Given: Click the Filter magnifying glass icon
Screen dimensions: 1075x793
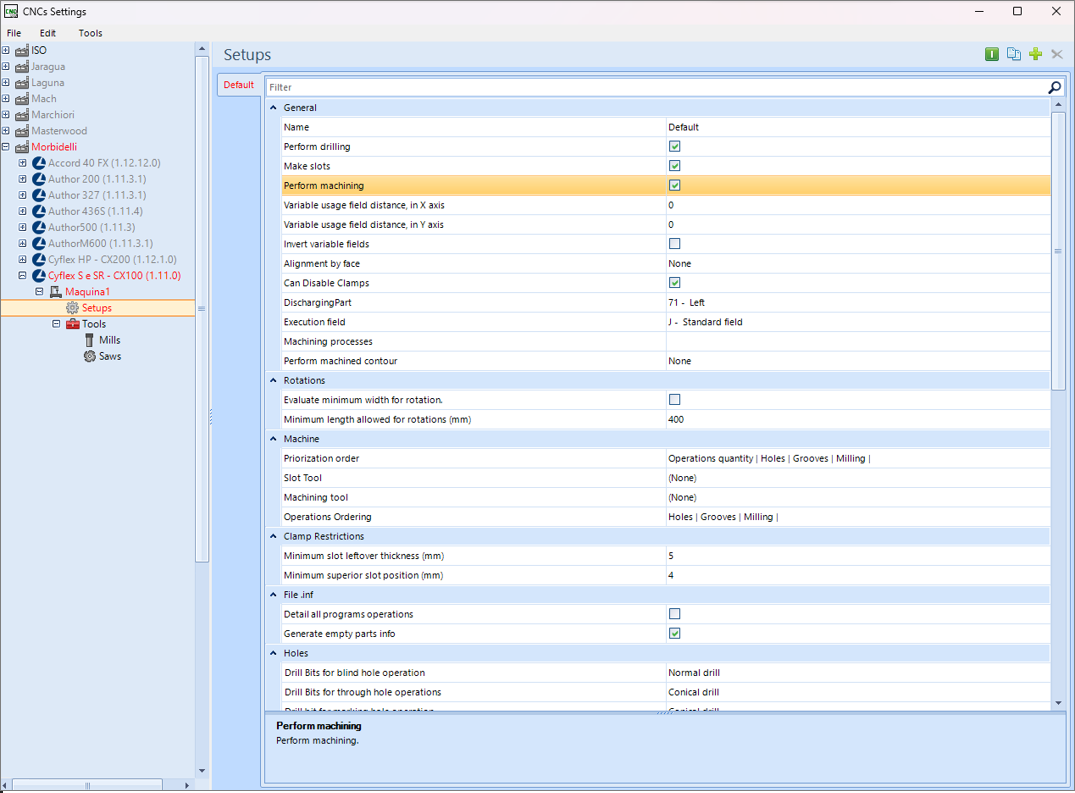Looking at the screenshot, I should [1054, 87].
